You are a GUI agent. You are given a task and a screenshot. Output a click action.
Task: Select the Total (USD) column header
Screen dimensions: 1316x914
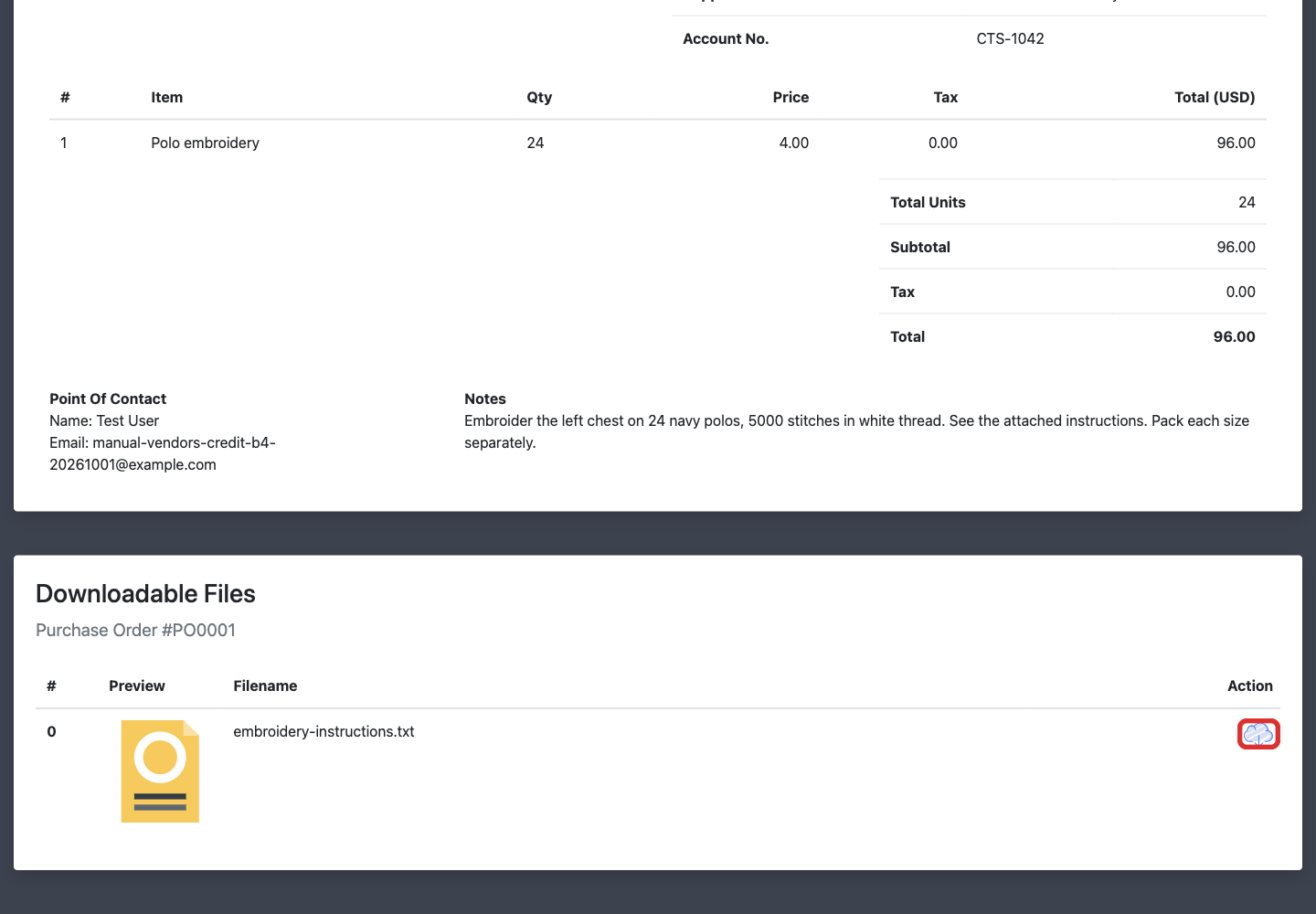coord(1215,97)
